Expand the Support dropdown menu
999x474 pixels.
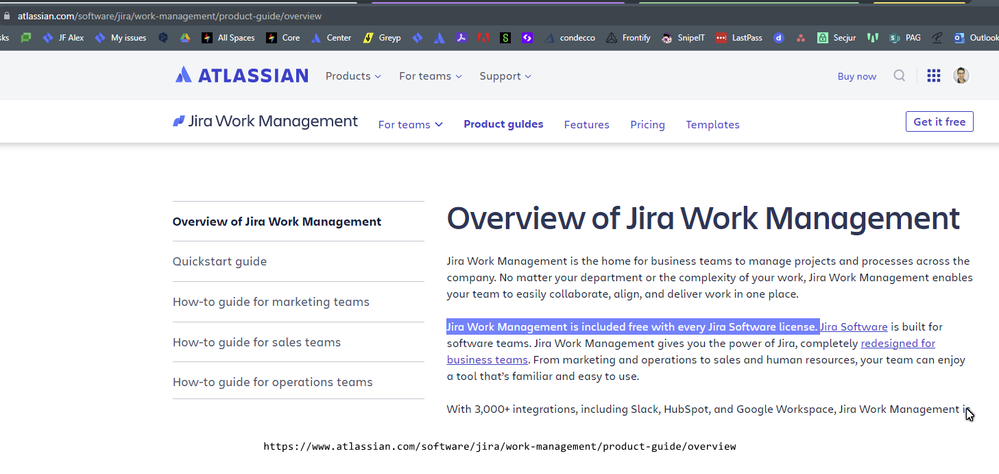point(505,76)
